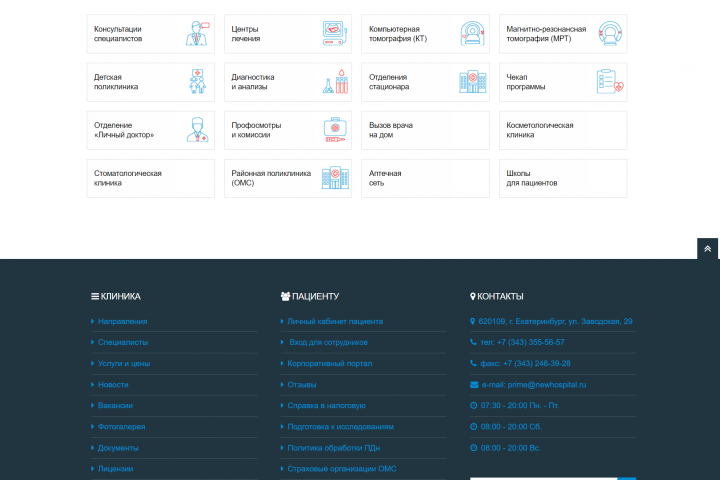Click the ultrasound monitor icon in Центры лечения

click(x=334, y=33)
